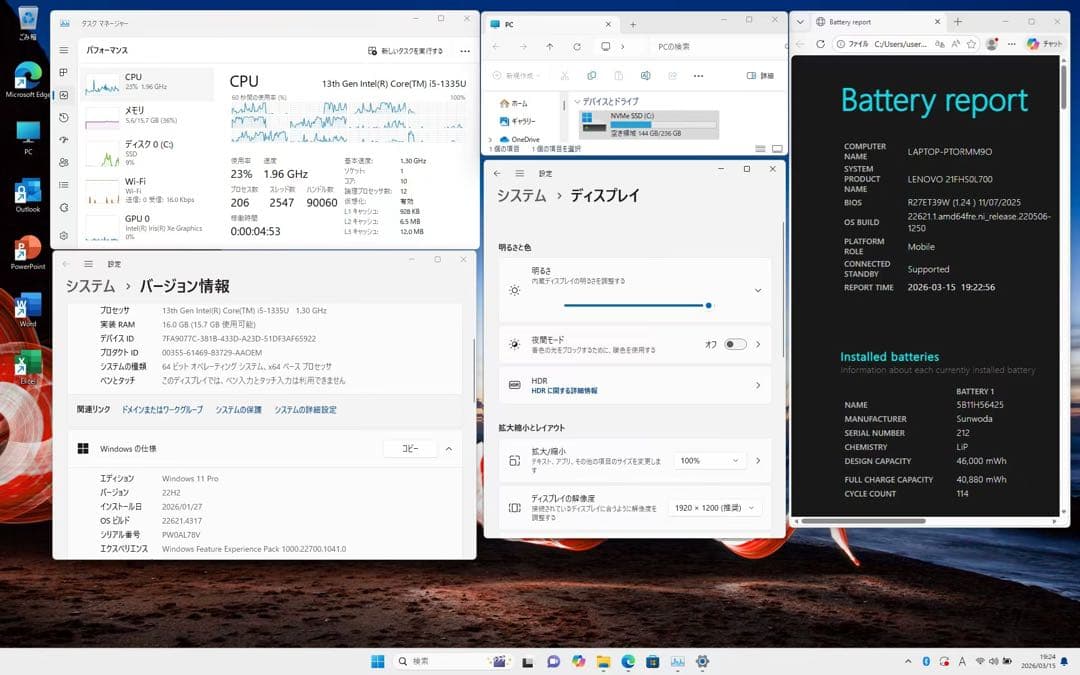Open the HDR more information link

[564, 391]
